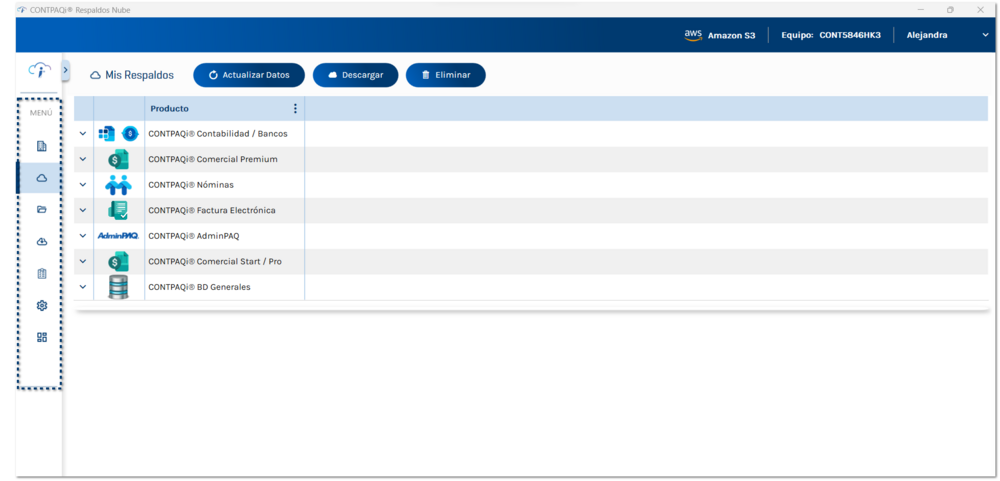Select CONTPAQi® Factura Electrónica text
This screenshot has height=481, width=1000.
click(212, 211)
